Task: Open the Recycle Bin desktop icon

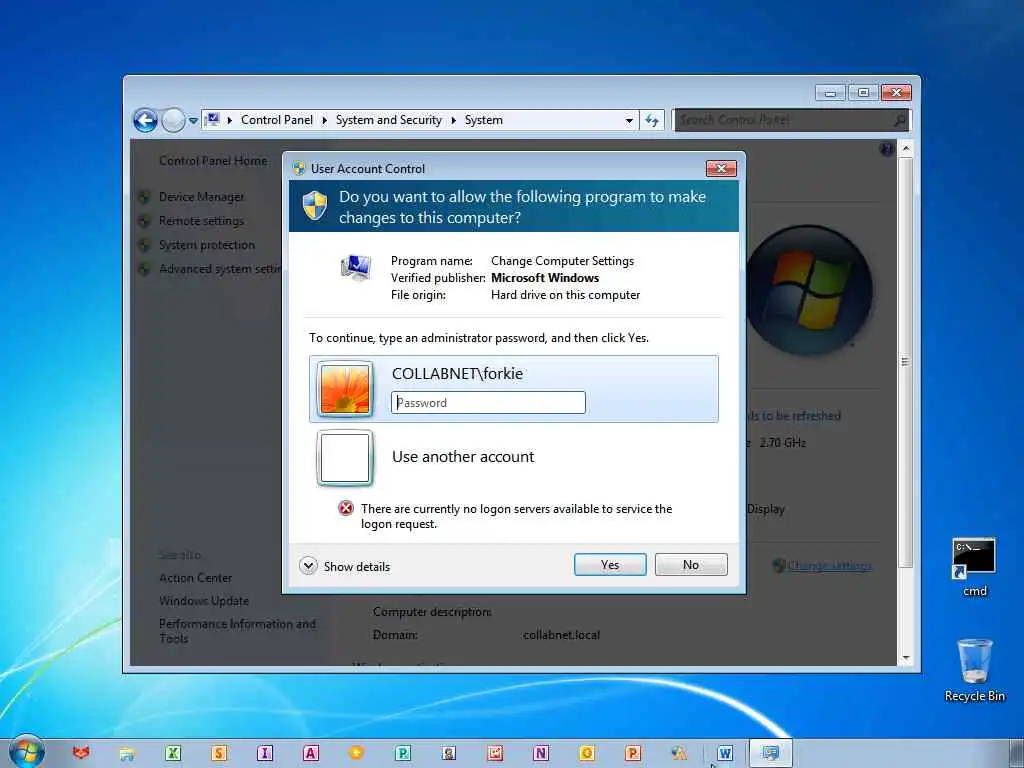Action: 974,670
